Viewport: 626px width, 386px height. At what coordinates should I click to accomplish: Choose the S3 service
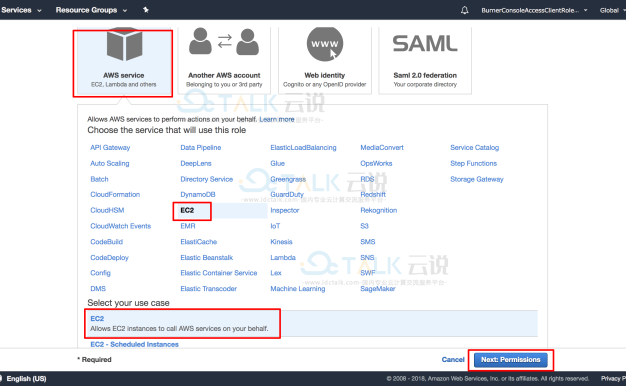(x=365, y=226)
